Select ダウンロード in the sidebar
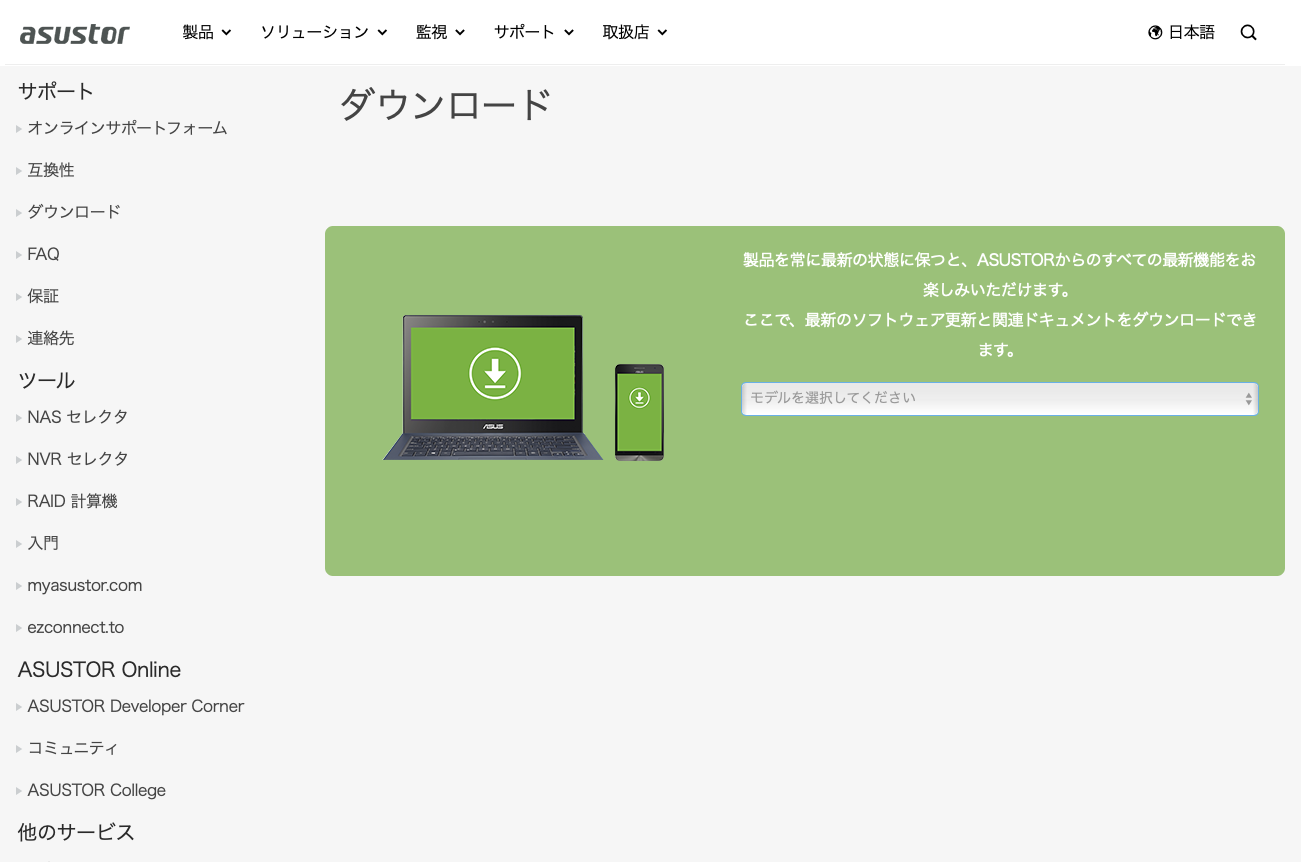 pyautogui.click(x=74, y=212)
